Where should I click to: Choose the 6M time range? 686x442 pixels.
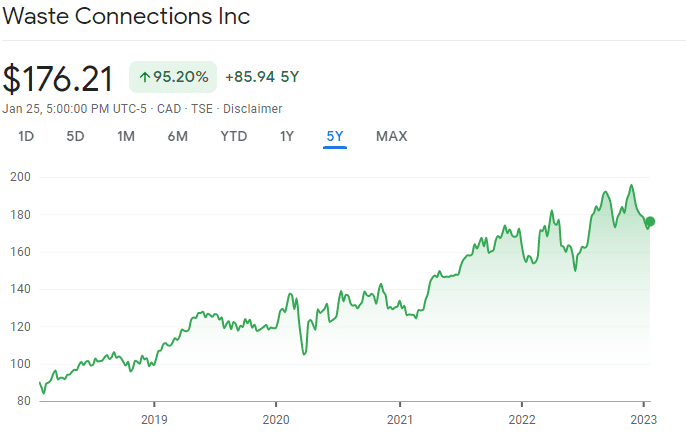[x=177, y=136]
